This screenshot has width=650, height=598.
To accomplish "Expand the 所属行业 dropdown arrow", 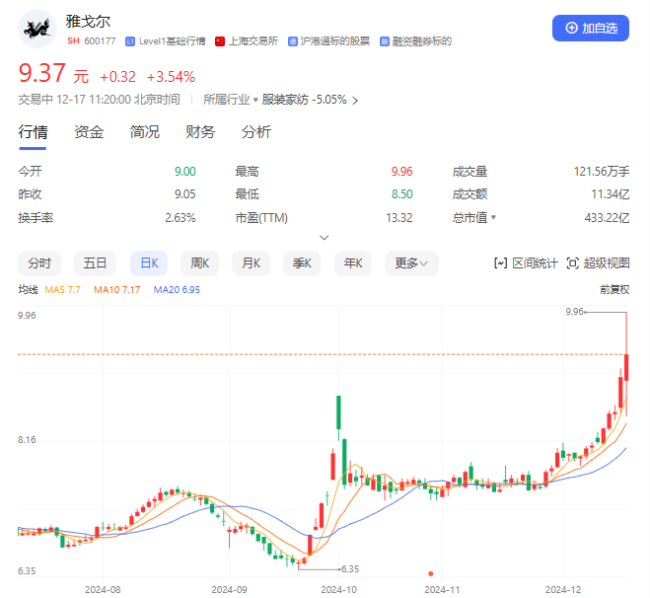I will pyautogui.click(x=255, y=100).
